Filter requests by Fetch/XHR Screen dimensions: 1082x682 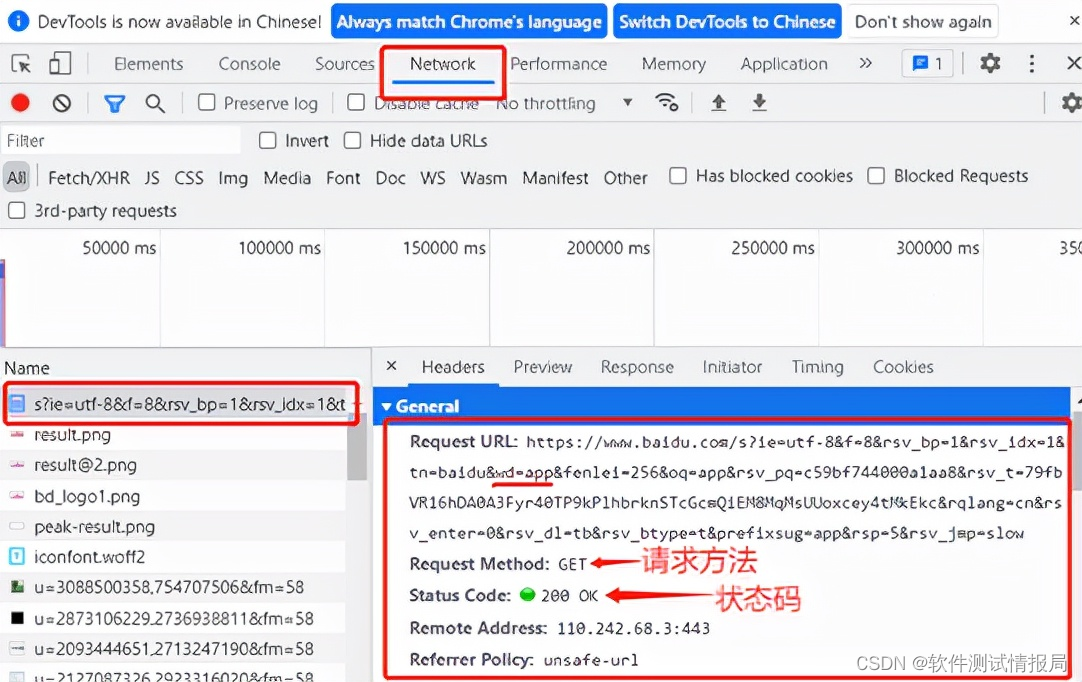click(89, 178)
